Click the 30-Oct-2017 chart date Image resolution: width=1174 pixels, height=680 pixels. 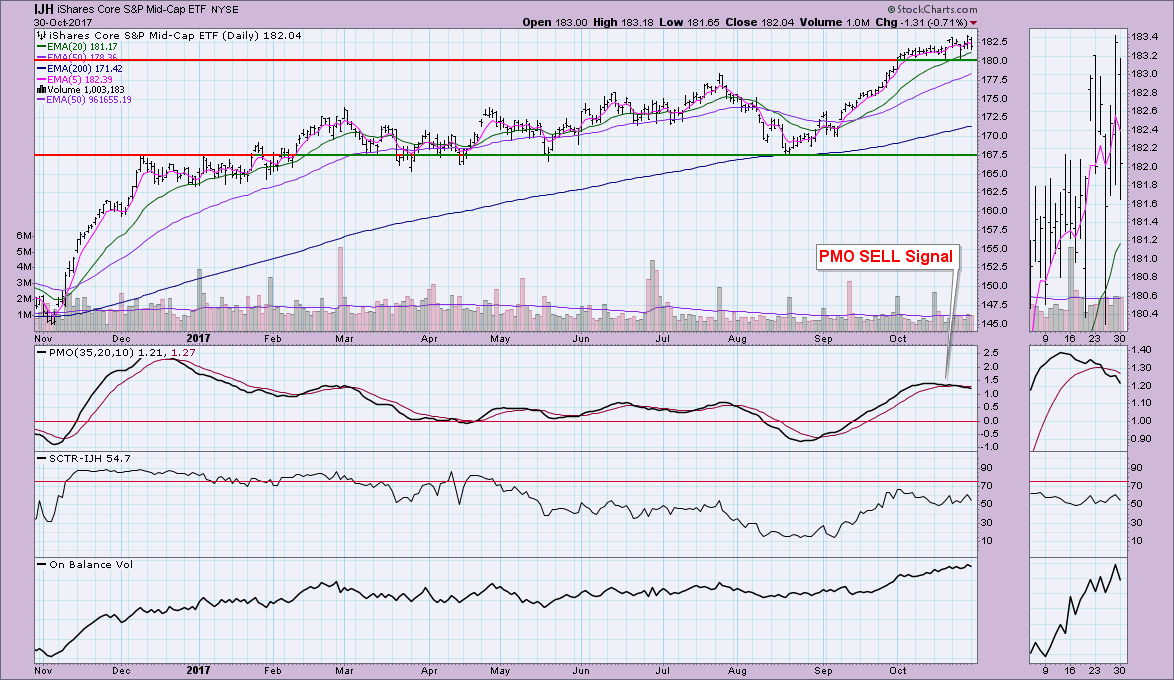click(63, 22)
